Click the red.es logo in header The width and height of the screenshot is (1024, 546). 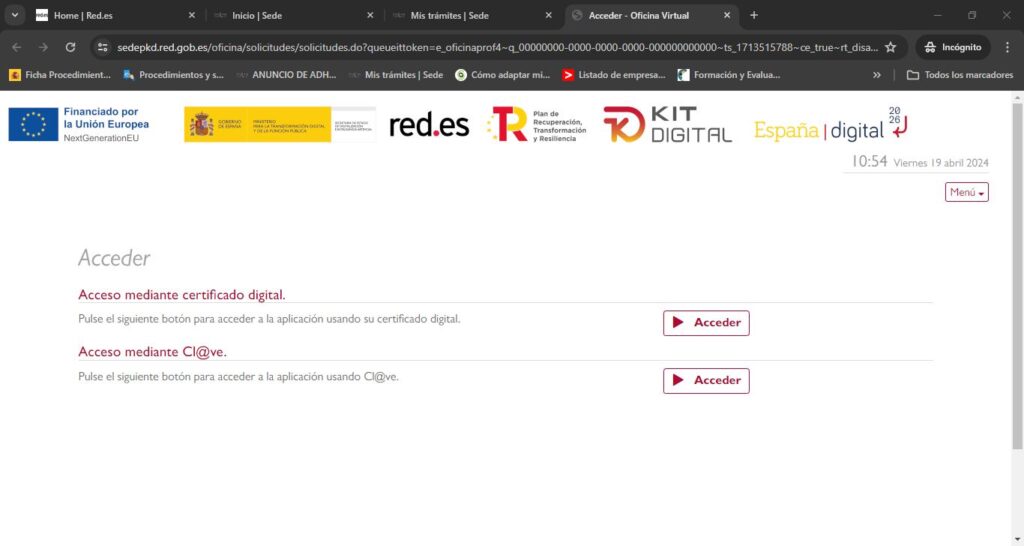pyautogui.click(x=428, y=125)
